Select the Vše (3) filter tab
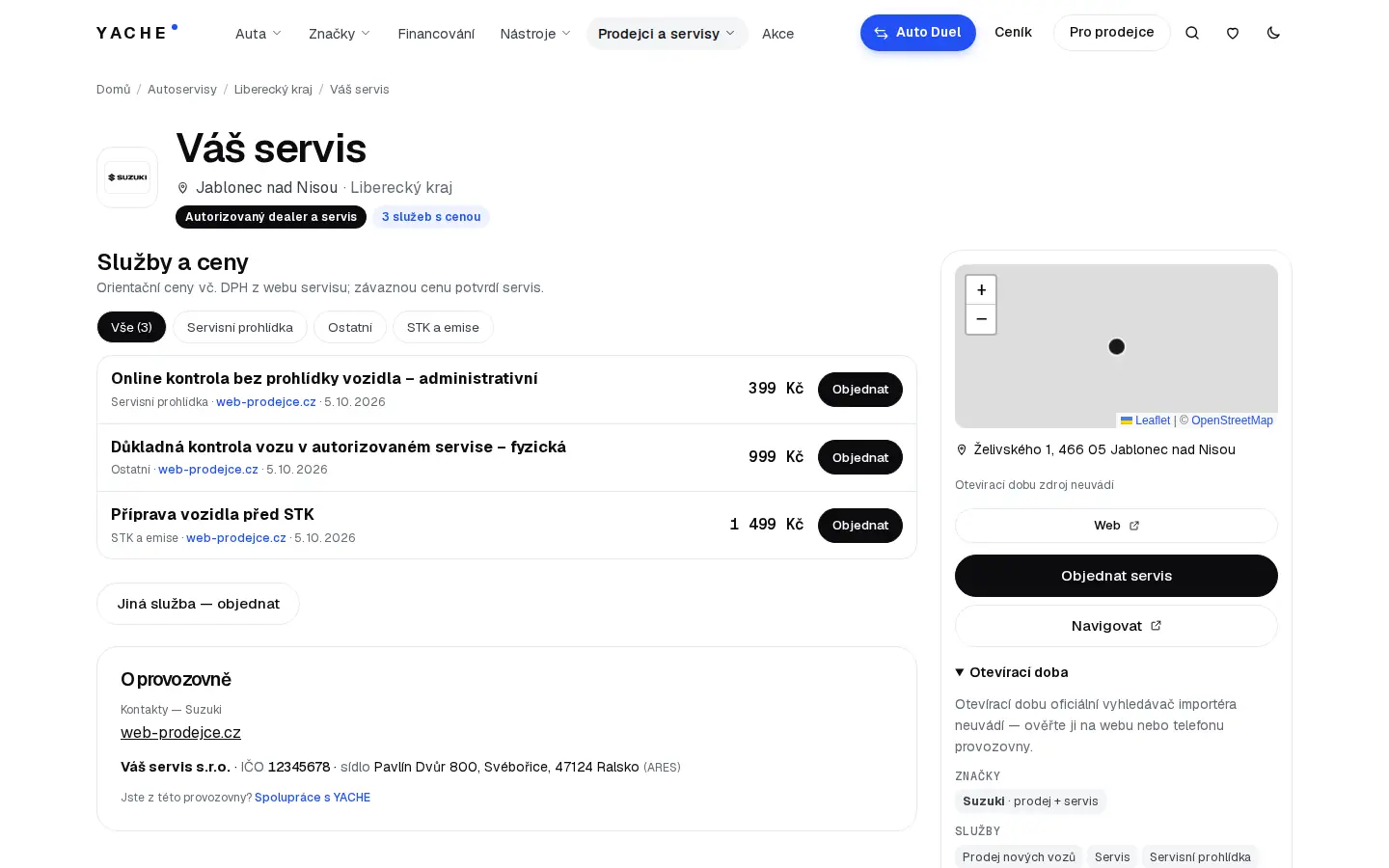 coord(131,327)
